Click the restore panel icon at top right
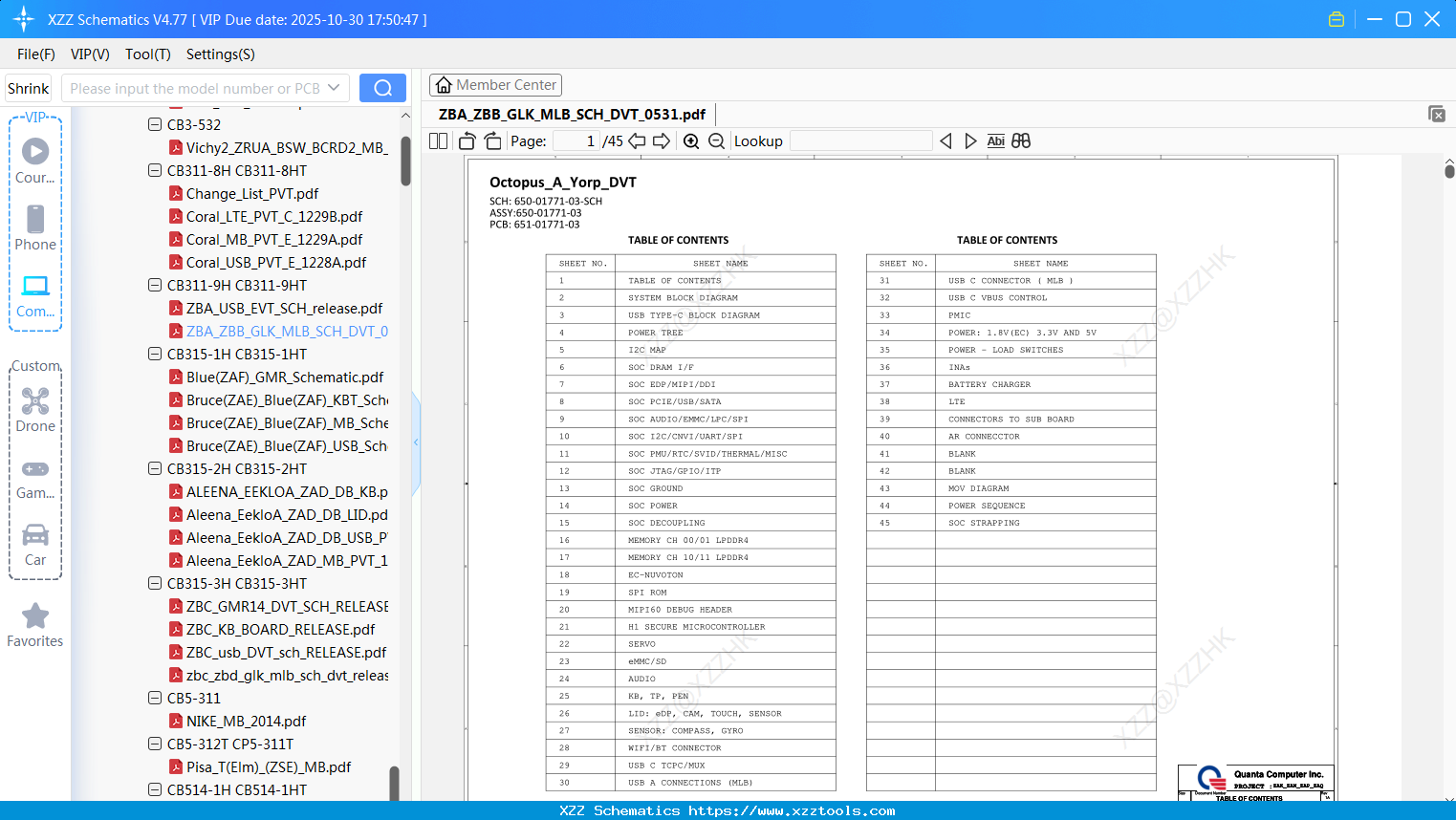Image resolution: width=1456 pixels, height=820 pixels. pos(1436,114)
